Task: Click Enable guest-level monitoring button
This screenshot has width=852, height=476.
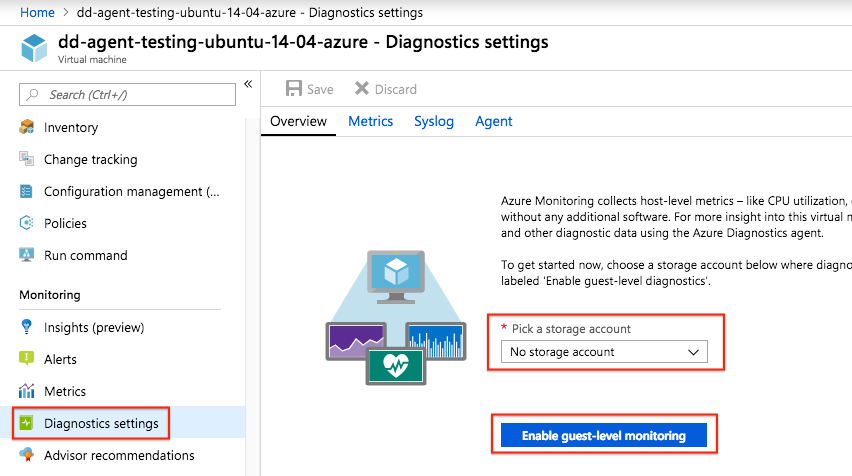Action: pos(604,435)
